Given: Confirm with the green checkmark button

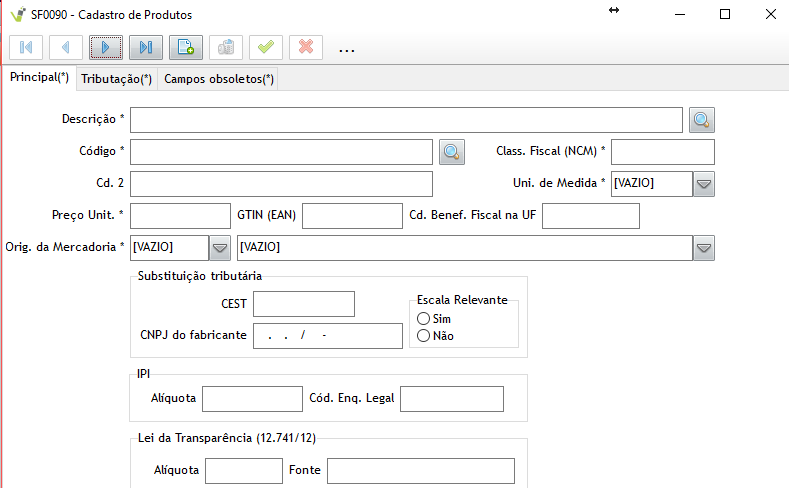Looking at the screenshot, I should click(x=266, y=48).
